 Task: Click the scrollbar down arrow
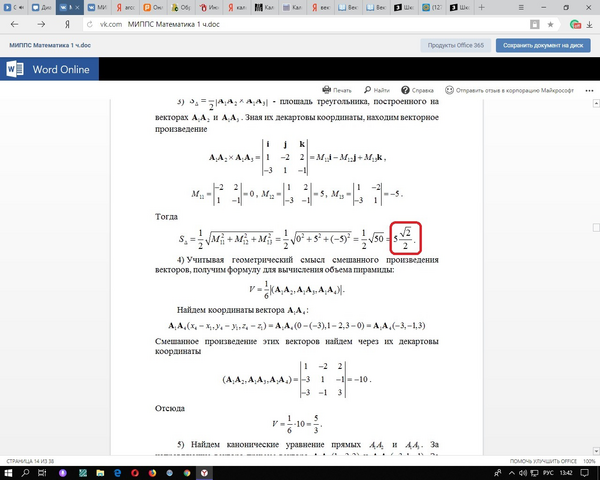click(x=596, y=451)
